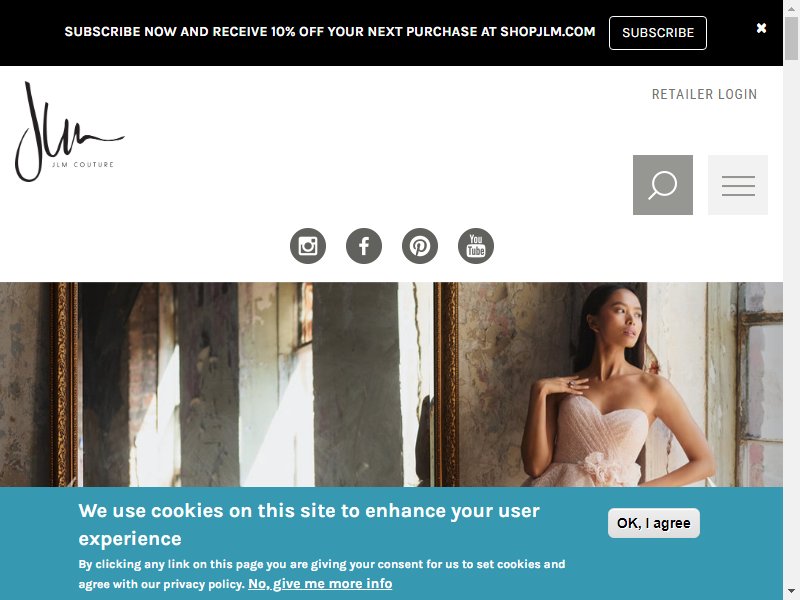
Task: Go to home via JLM Couture logo
Action: click(69, 132)
